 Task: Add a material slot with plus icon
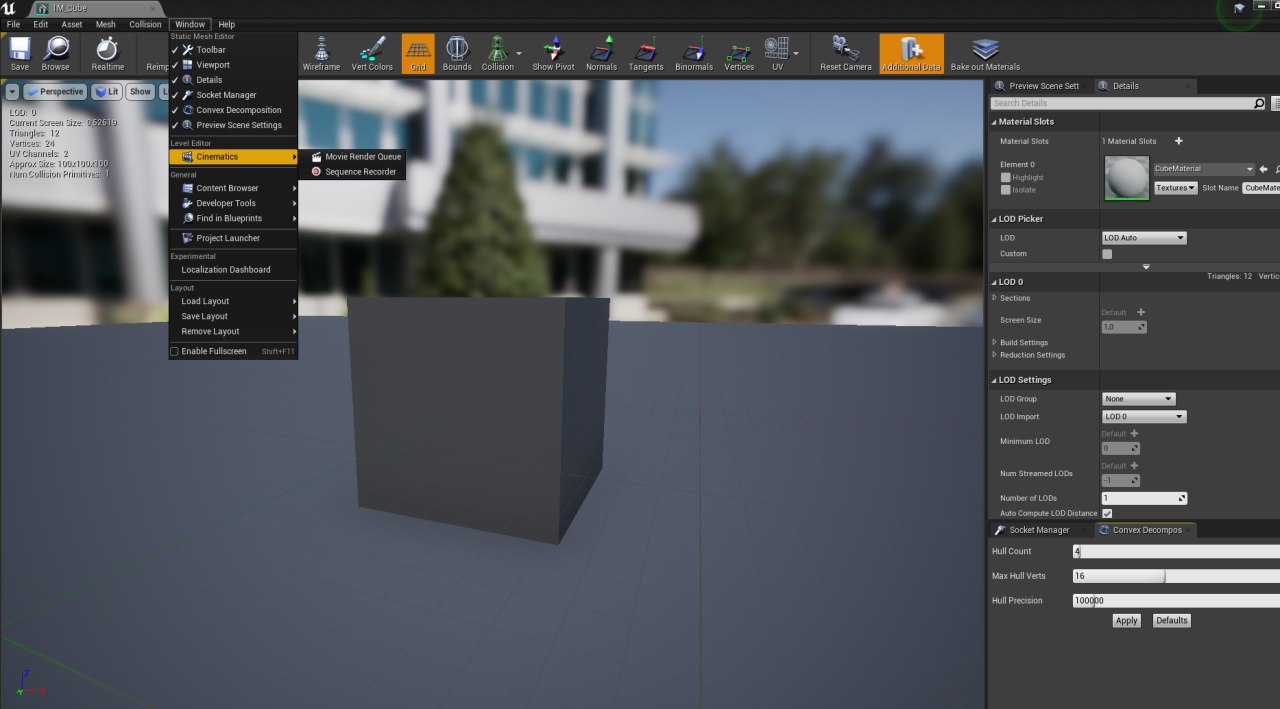[x=1178, y=141]
